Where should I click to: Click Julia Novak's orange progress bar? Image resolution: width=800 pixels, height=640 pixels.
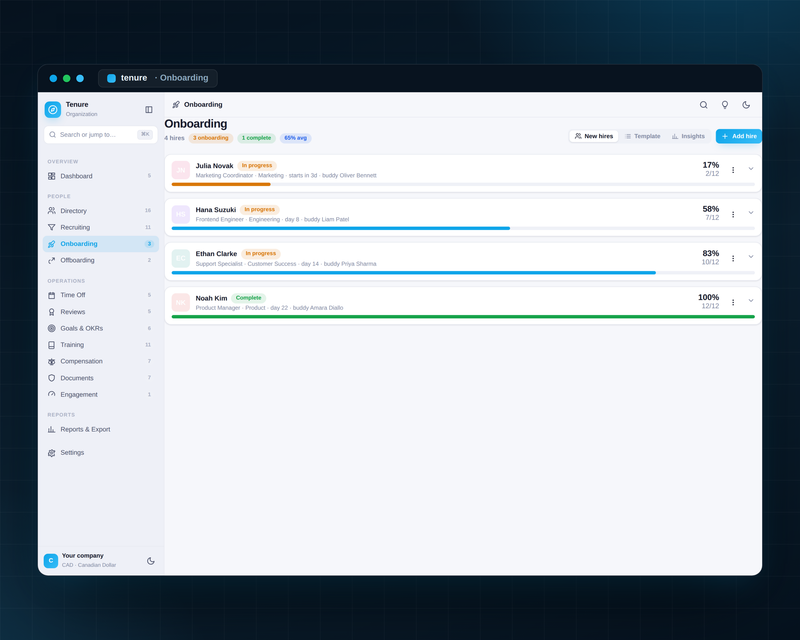coord(221,184)
